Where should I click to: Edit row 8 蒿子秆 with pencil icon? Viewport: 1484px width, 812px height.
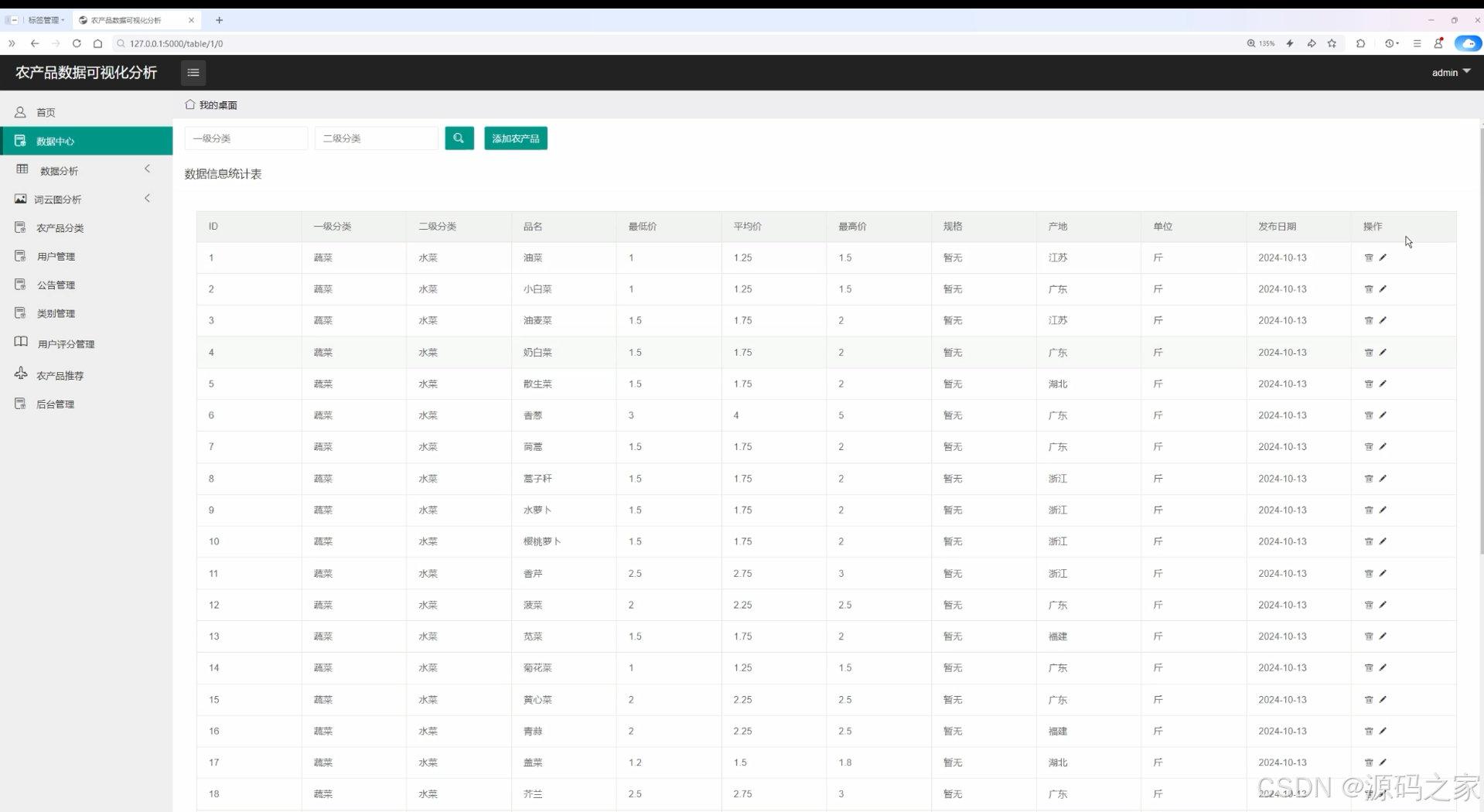(1383, 479)
